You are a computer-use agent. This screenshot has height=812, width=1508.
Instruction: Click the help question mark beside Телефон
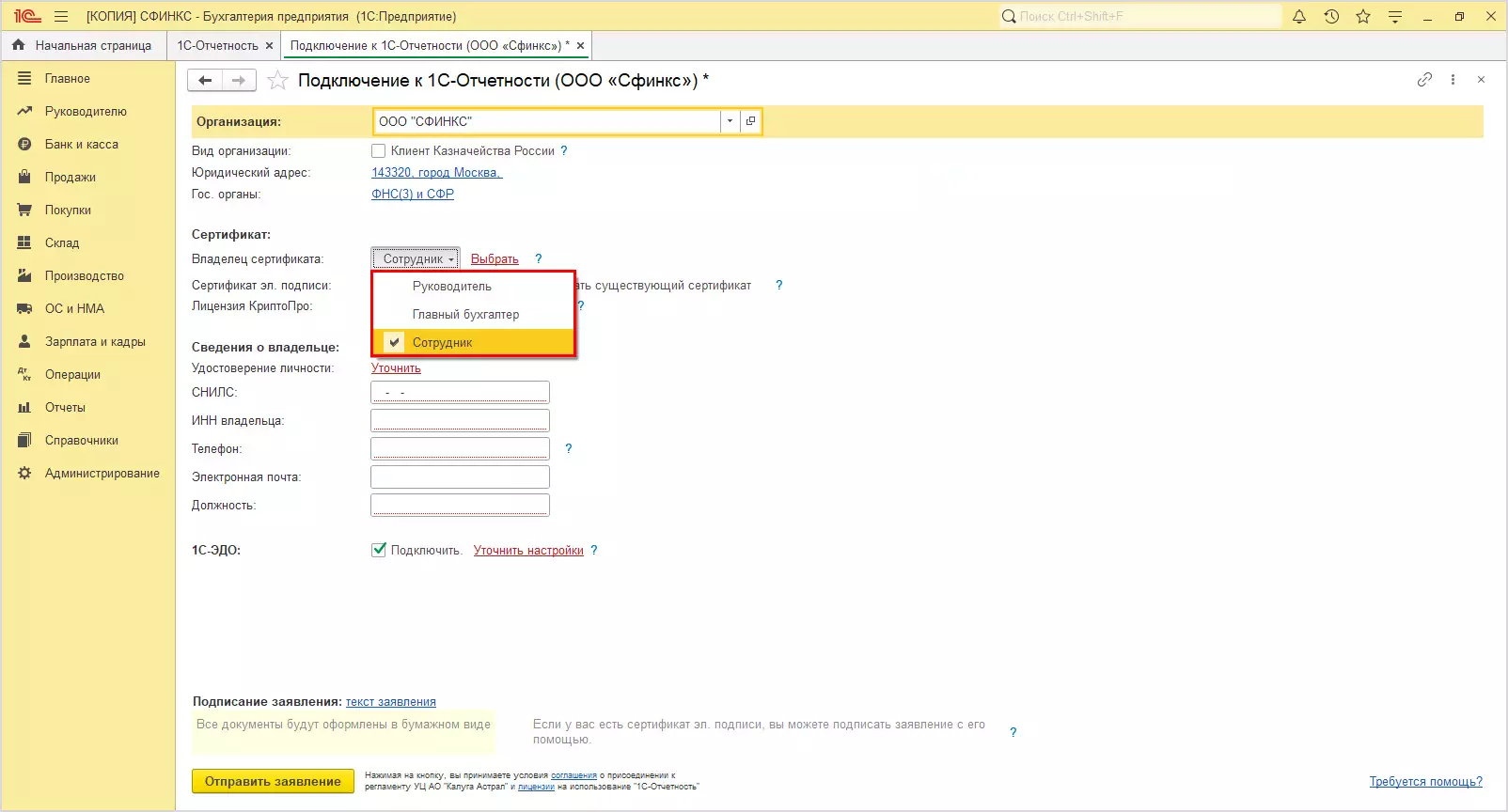point(568,448)
